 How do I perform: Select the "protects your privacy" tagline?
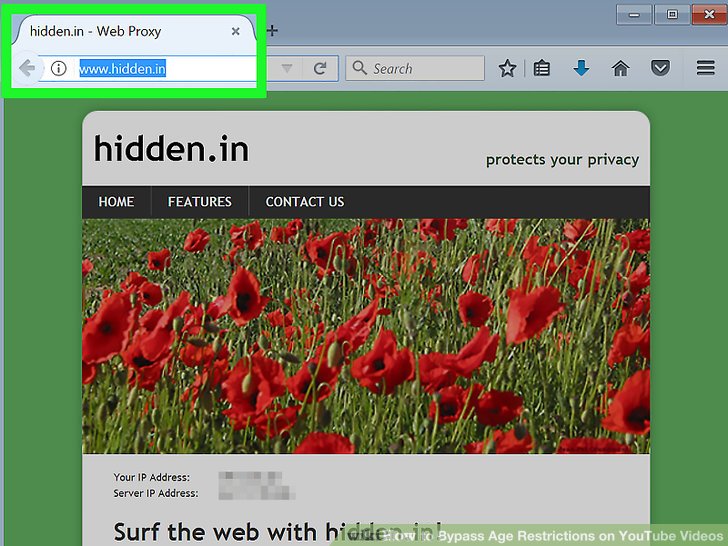[562, 160]
